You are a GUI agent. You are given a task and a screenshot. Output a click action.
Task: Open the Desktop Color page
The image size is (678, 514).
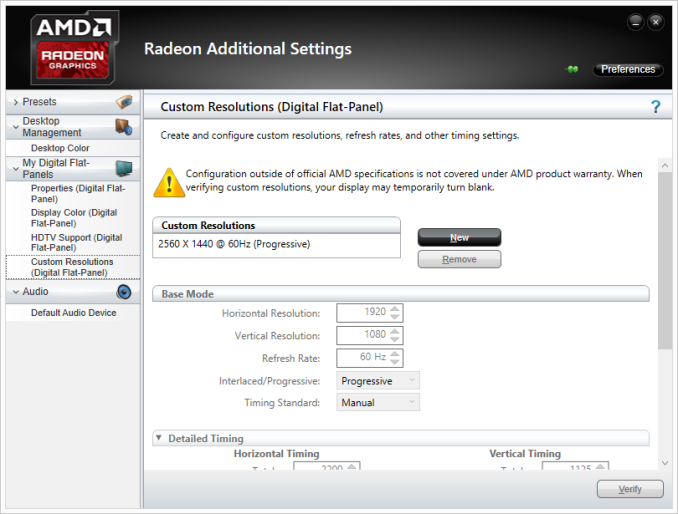(60, 148)
